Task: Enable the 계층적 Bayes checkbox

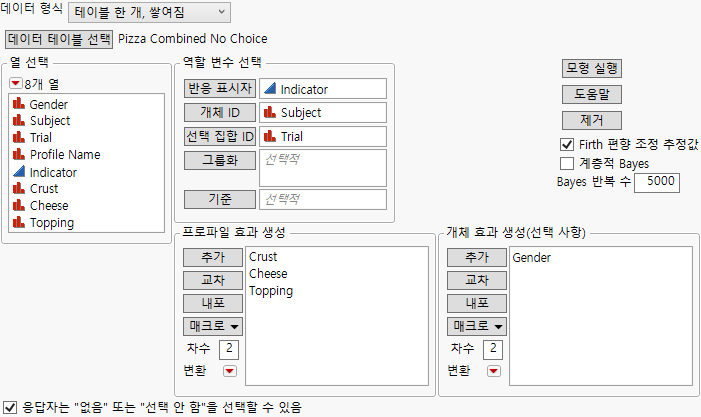Action: point(567,163)
